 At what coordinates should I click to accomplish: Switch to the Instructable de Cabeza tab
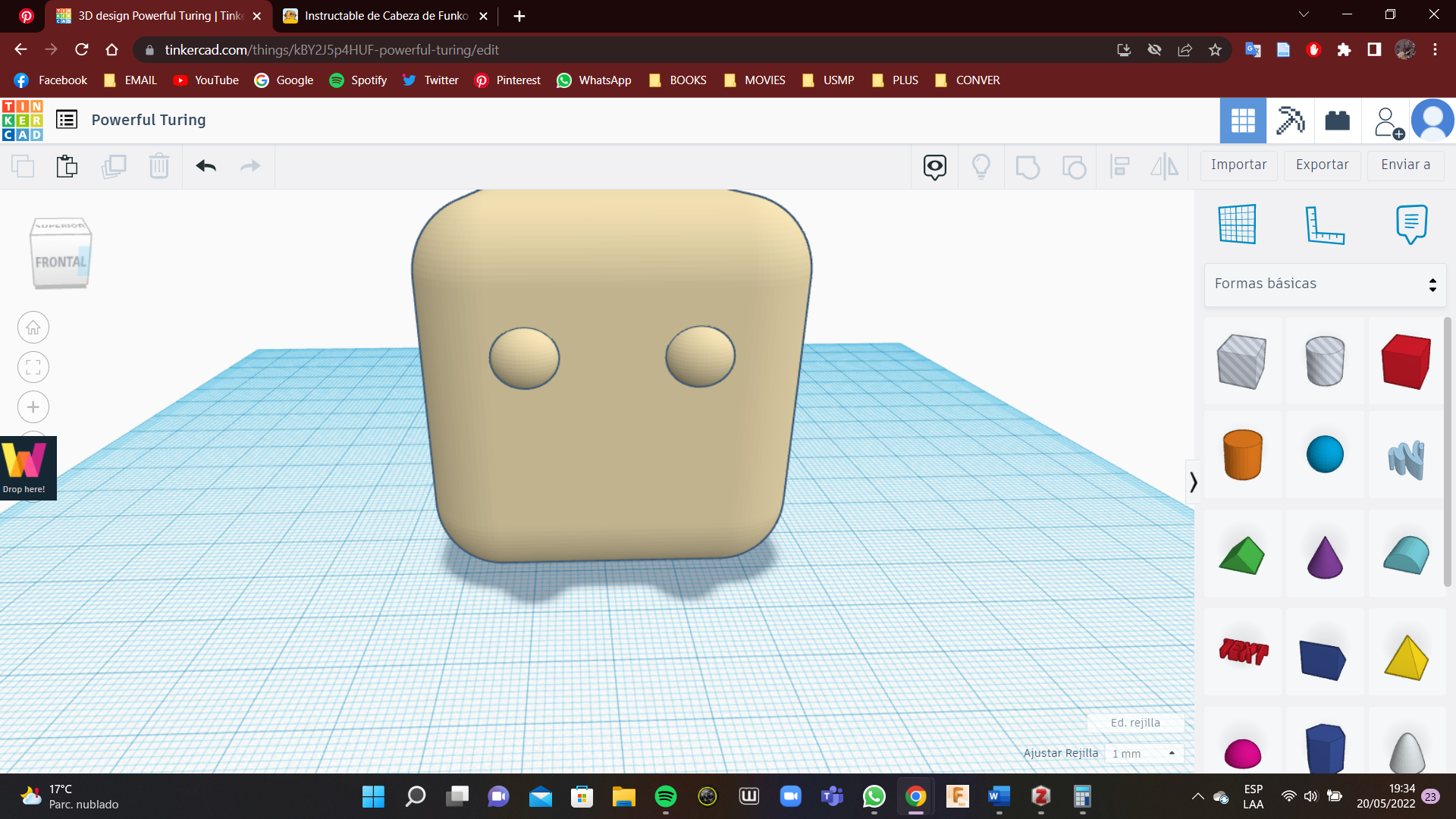(386, 16)
